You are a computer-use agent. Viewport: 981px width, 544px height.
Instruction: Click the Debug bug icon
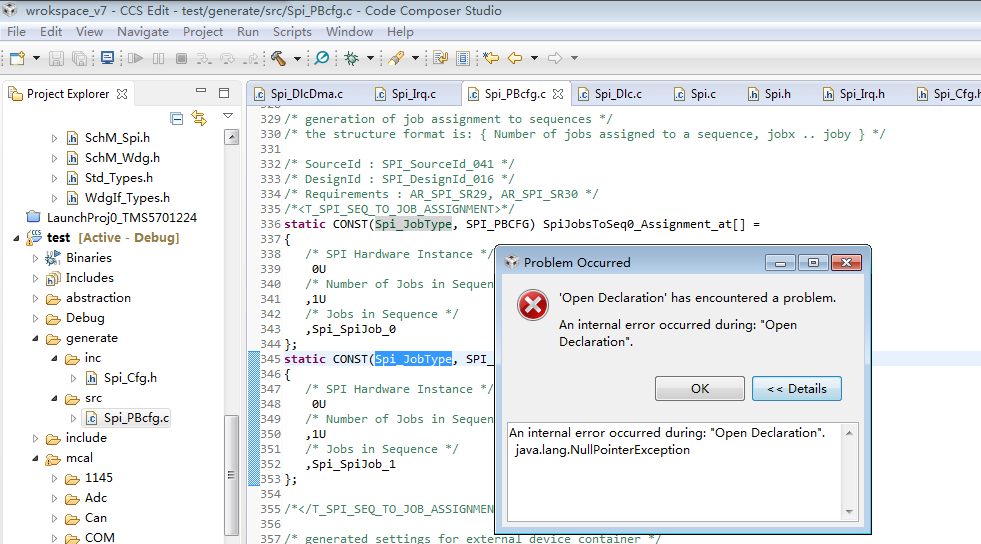(352, 58)
